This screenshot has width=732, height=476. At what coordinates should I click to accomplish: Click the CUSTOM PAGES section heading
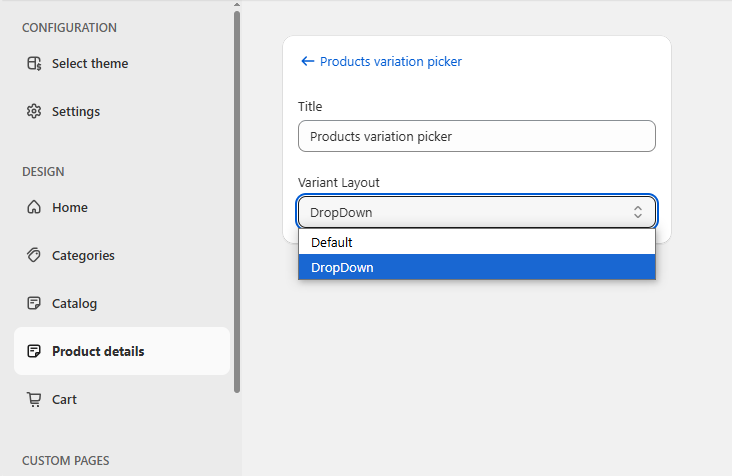tap(65, 461)
